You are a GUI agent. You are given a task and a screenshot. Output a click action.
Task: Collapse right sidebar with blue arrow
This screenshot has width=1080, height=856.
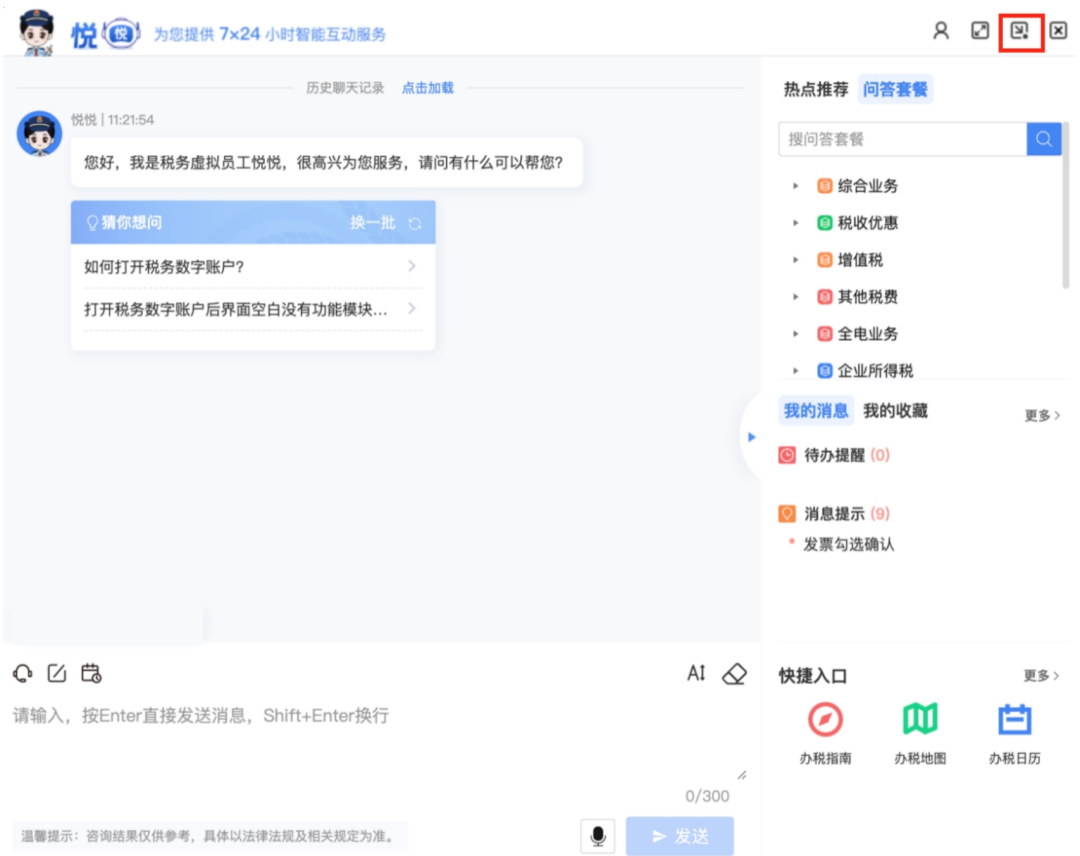[x=752, y=437]
